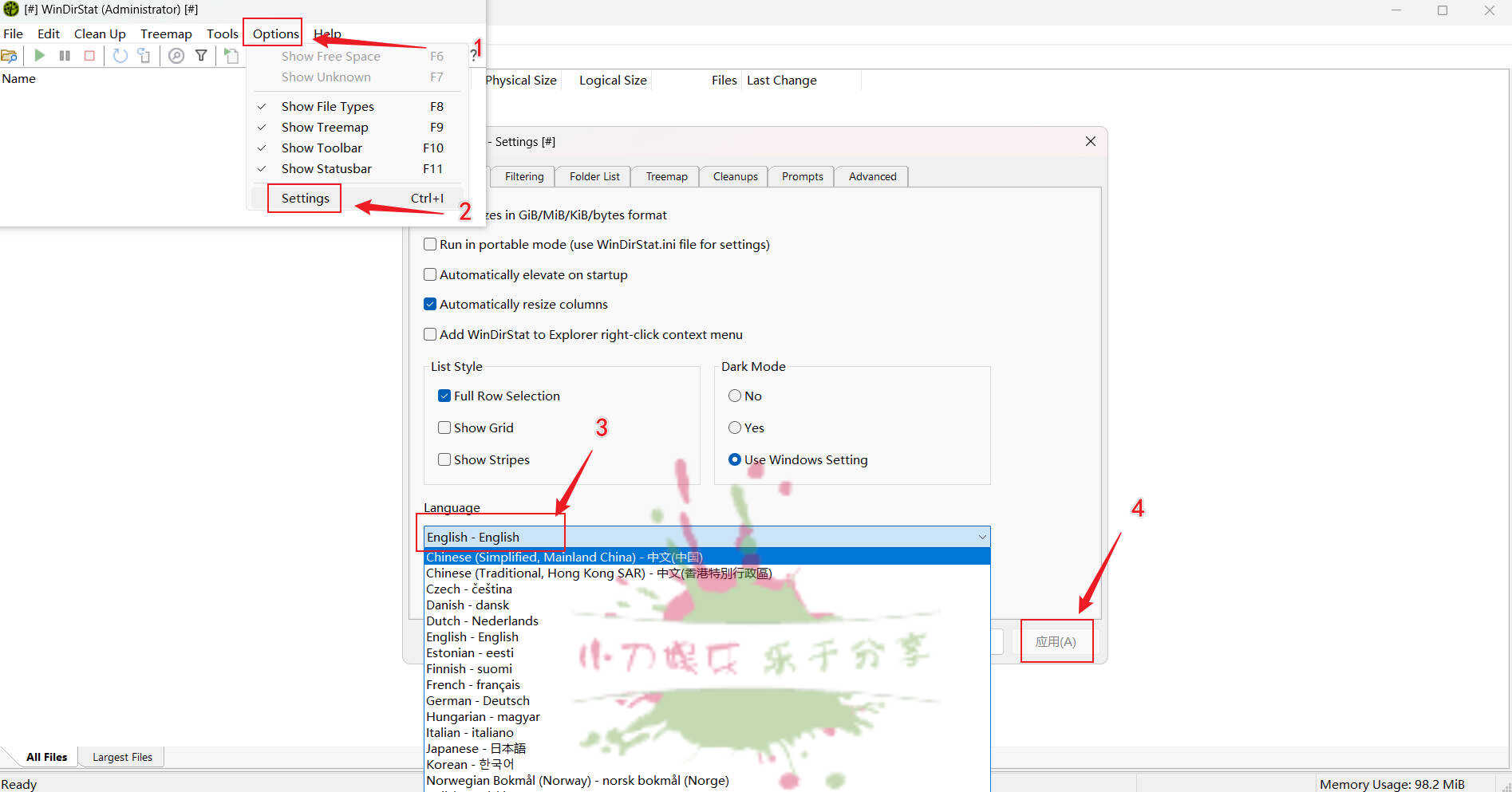Select Settings in the Options menu

pyautogui.click(x=305, y=199)
